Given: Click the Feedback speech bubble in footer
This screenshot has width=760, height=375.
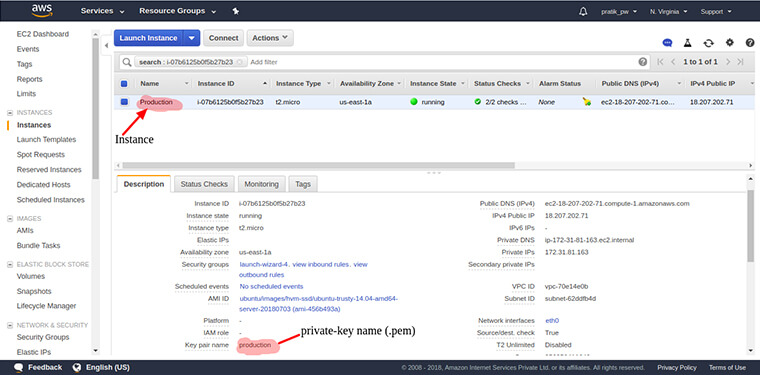Looking at the screenshot, I should (19, 367).
